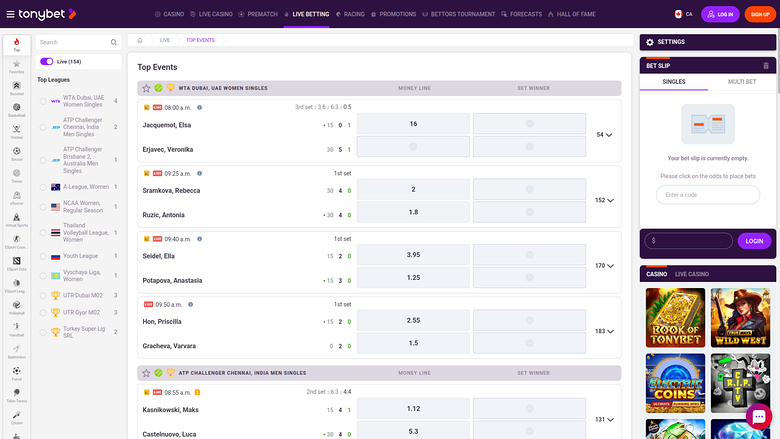Open Prematch in top navigation
The image size is (780, 439).
[x=258, y=14]
